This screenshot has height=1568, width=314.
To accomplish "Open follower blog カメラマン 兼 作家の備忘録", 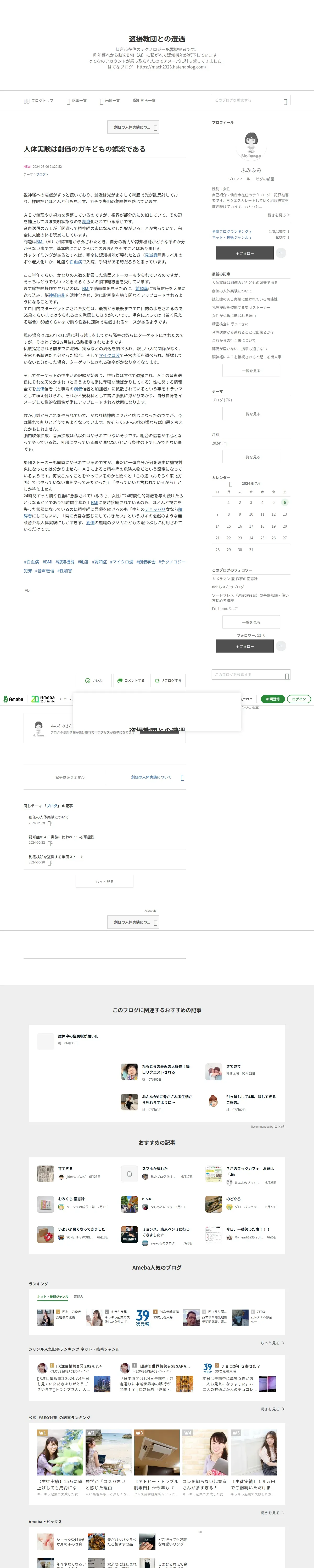I will 235,579.
